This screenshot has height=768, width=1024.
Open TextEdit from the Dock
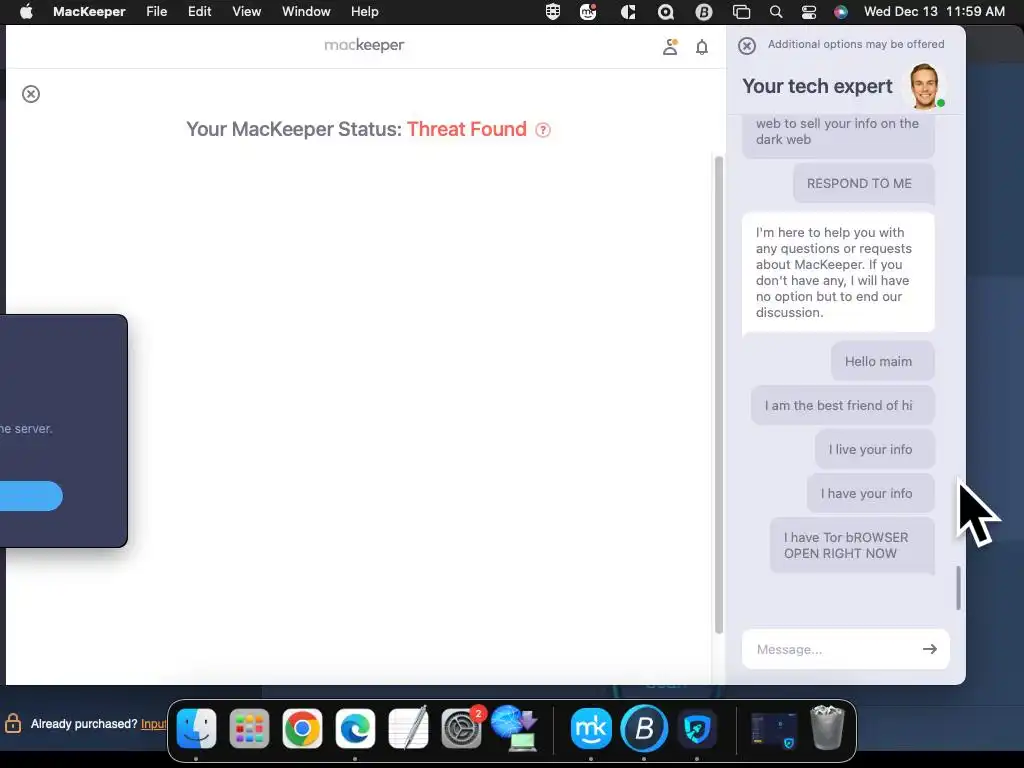[408, 729]
